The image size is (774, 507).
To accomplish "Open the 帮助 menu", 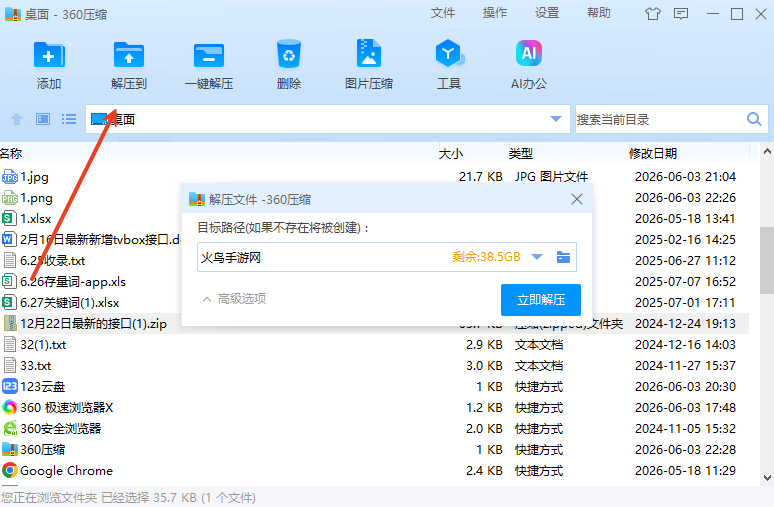I will pyautogui.click(x=599, y=13).
